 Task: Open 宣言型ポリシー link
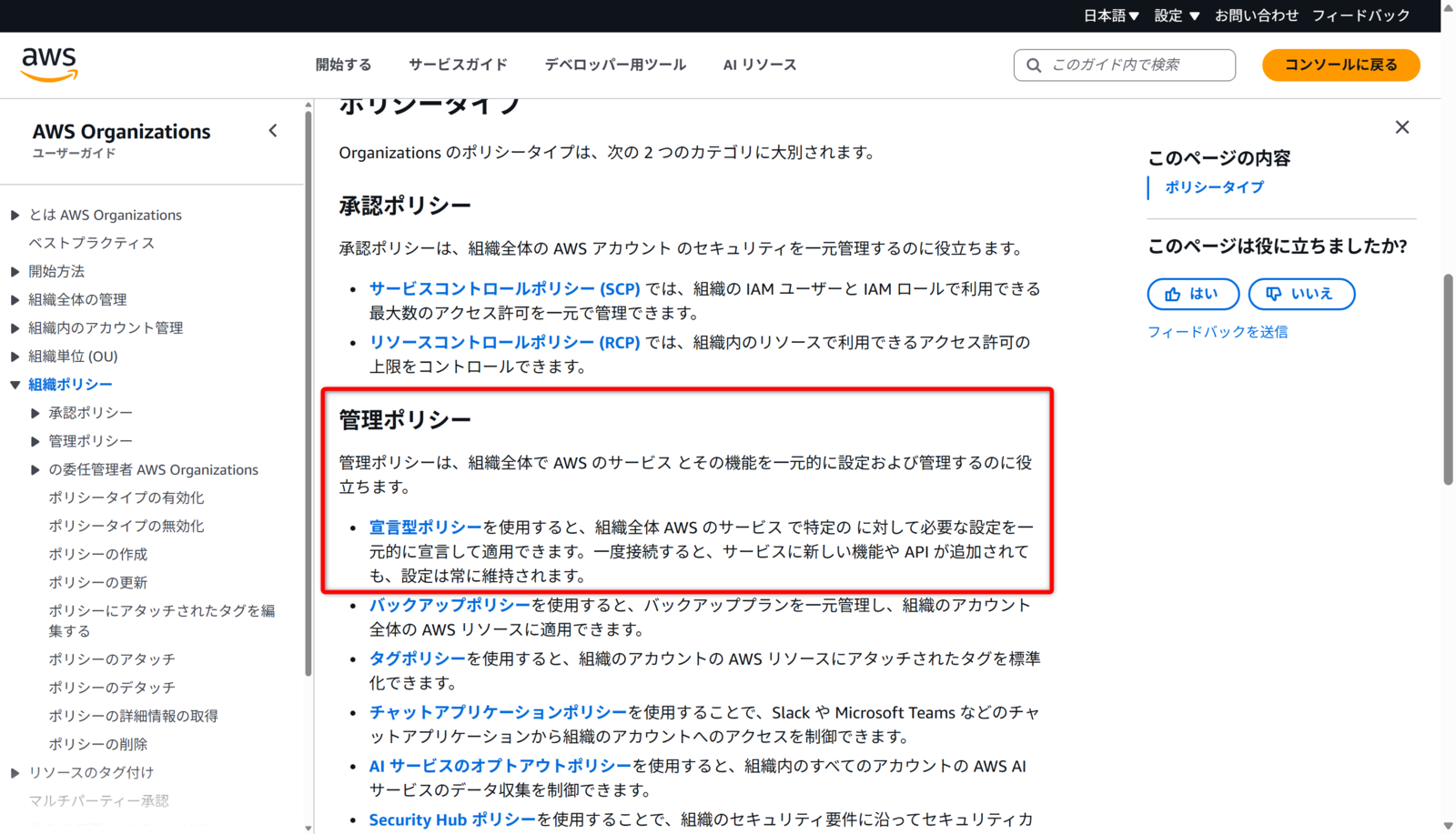pos(425,527)
